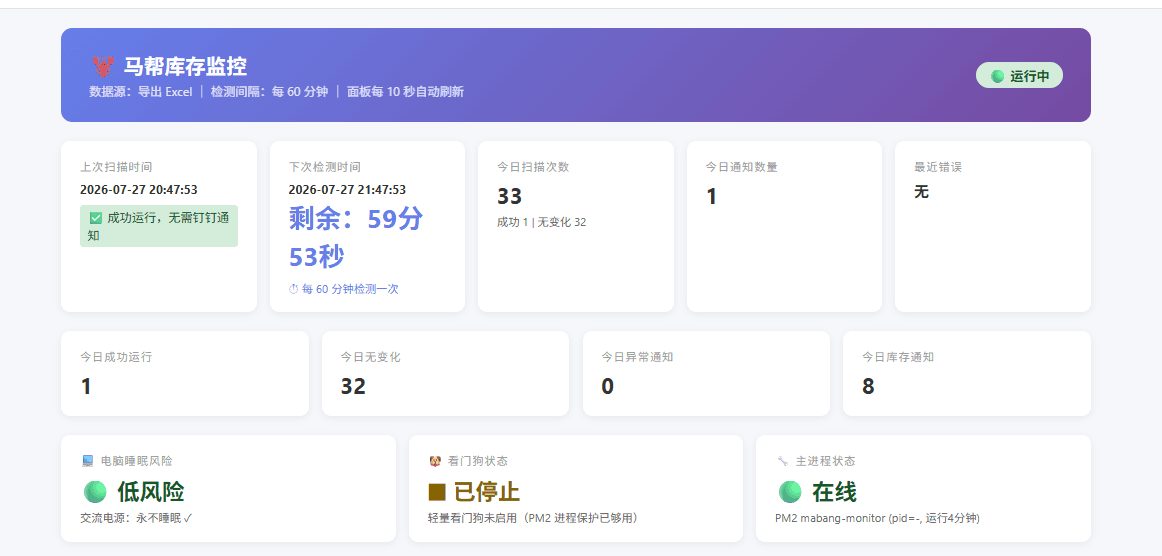Click the 今日异常通知 value 0
The image size is (1162, 556).
click(x=608, y=386)
